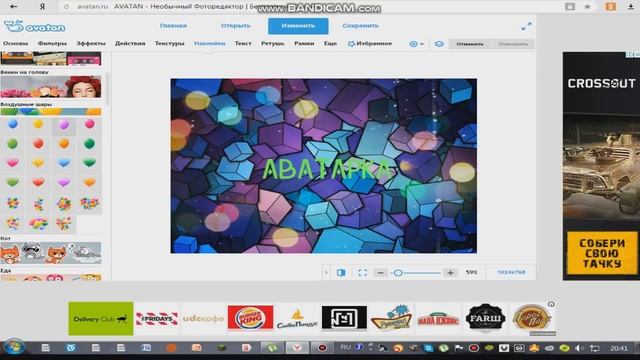This screenshot has width=640, height=360.
Task: Click the 1024x768 image size link
Action: (511, 272)
